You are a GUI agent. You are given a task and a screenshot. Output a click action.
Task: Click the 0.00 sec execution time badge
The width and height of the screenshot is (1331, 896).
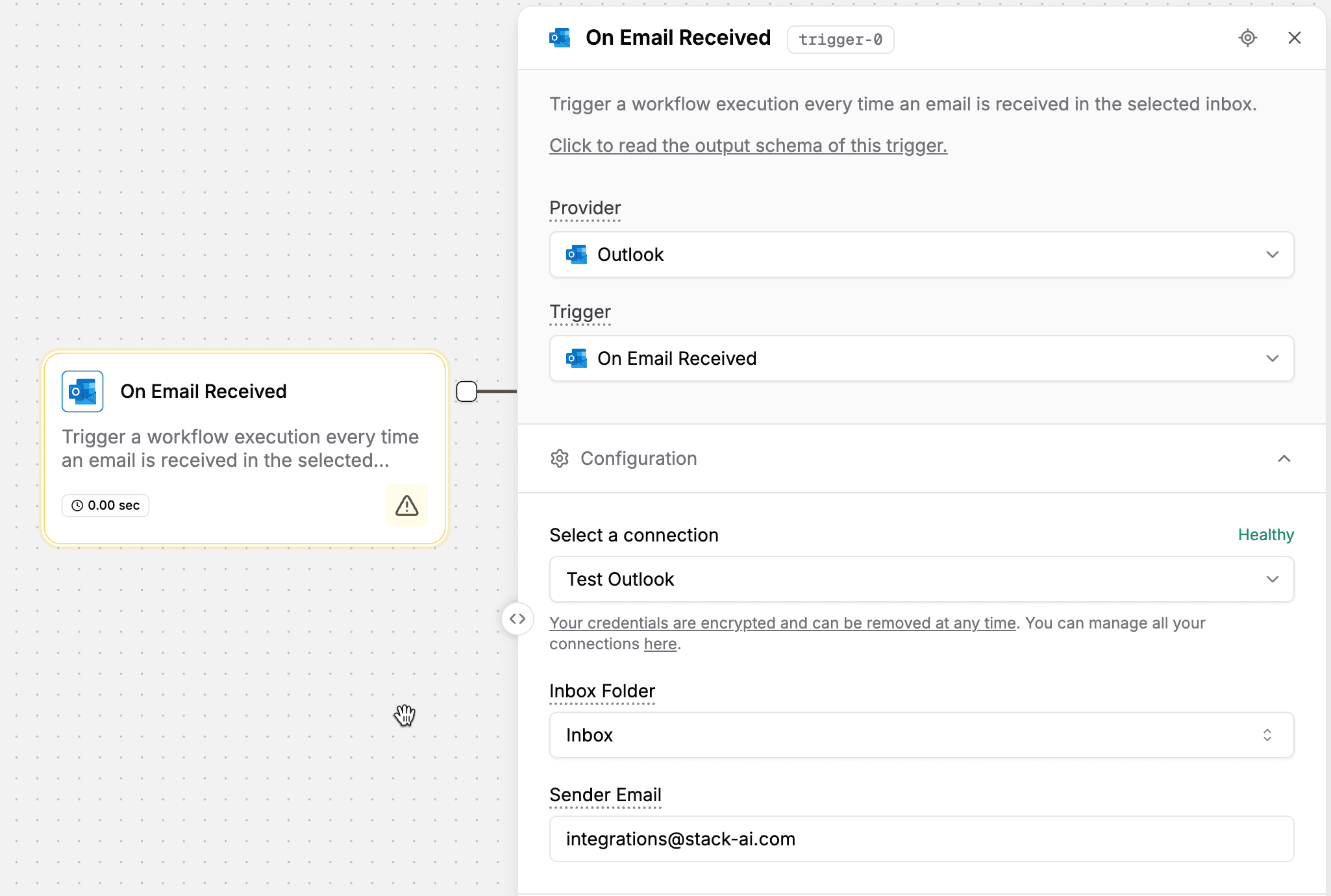coord(106,505)
